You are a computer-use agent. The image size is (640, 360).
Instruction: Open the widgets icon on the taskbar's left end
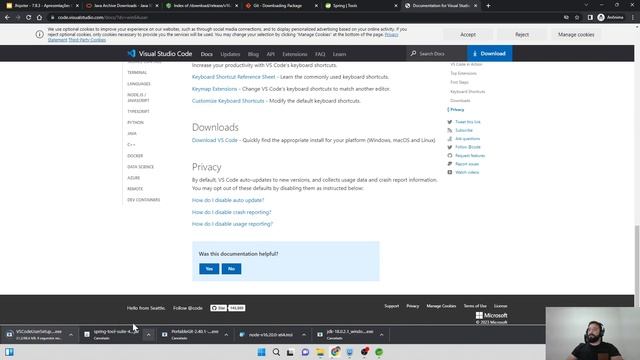[9, 352]
